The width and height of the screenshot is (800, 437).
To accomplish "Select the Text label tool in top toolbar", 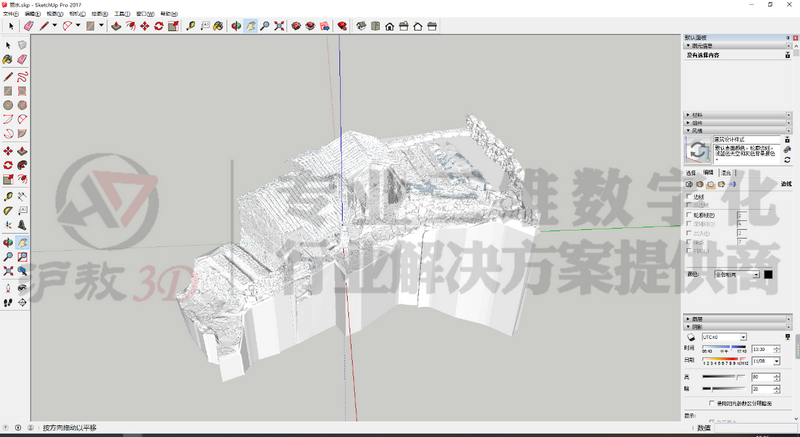I will pos(205,26).
